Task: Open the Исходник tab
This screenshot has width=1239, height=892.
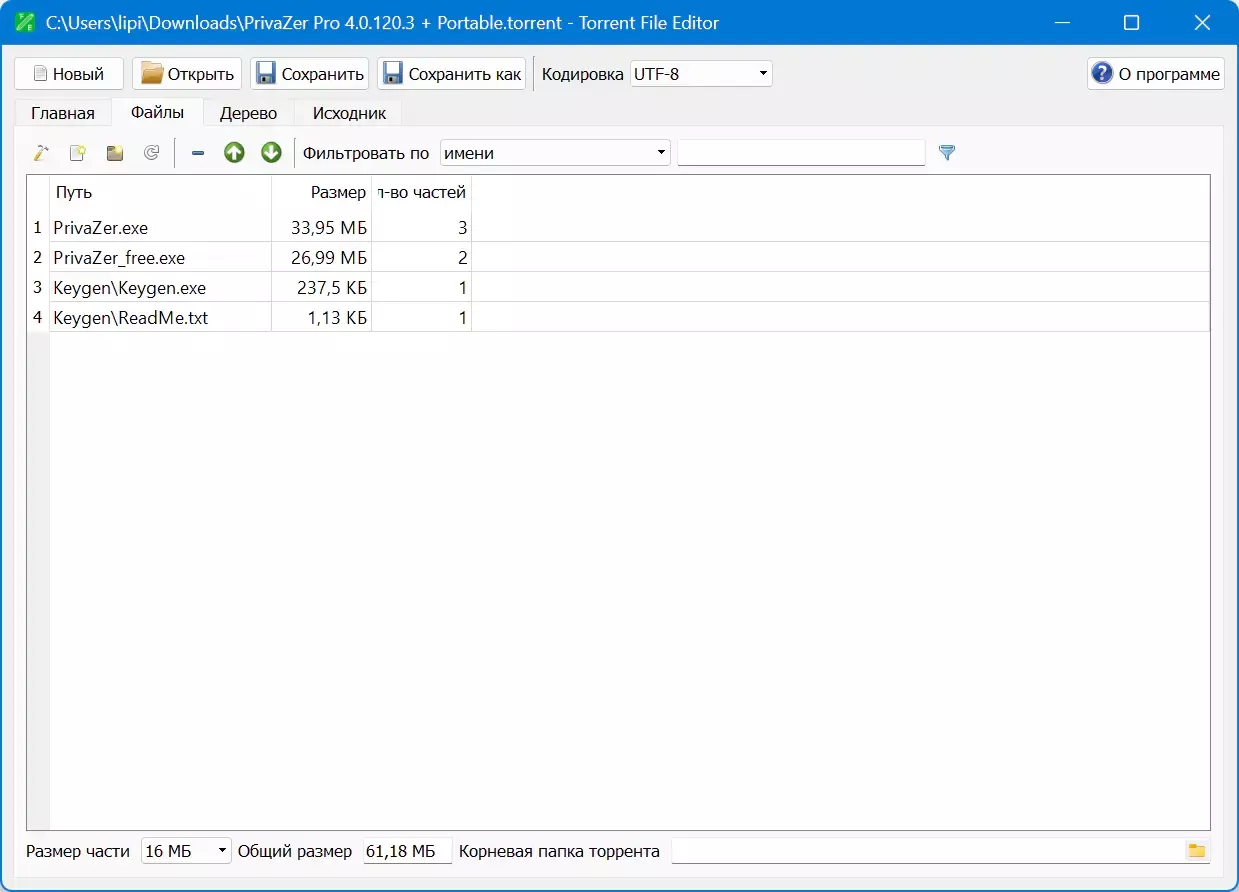Action: coord(349,113)
